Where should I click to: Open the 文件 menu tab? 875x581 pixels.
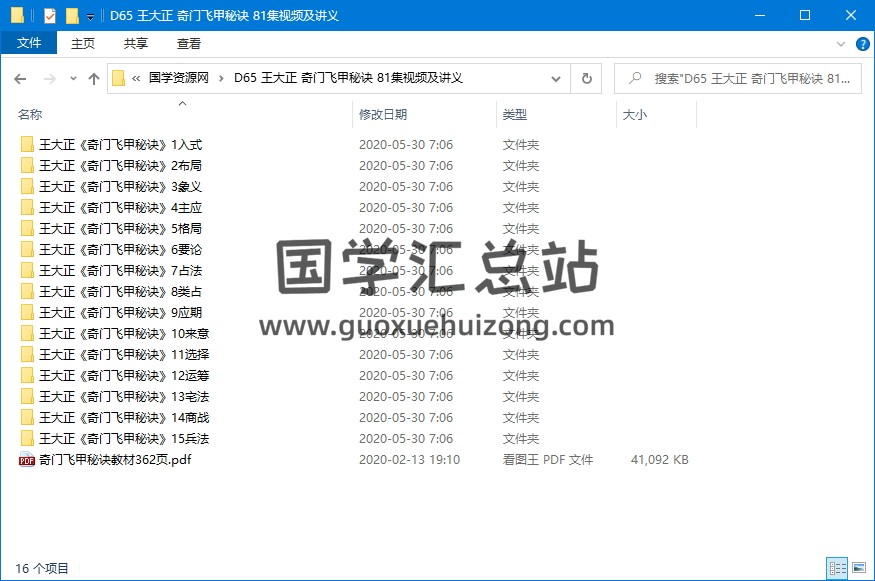(x=29, y=43)
